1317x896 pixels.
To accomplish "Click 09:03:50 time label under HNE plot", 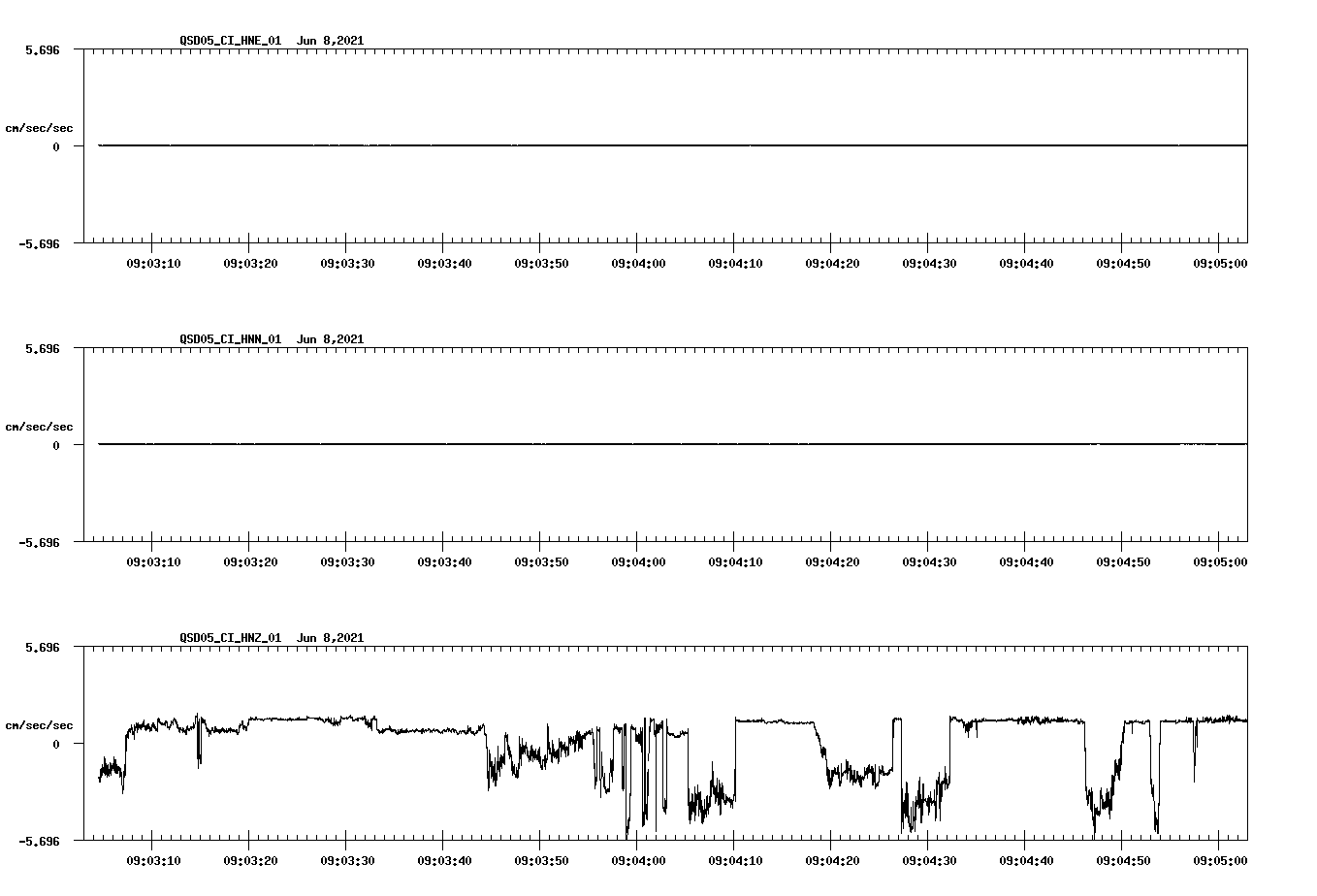I will click(541, 264).
